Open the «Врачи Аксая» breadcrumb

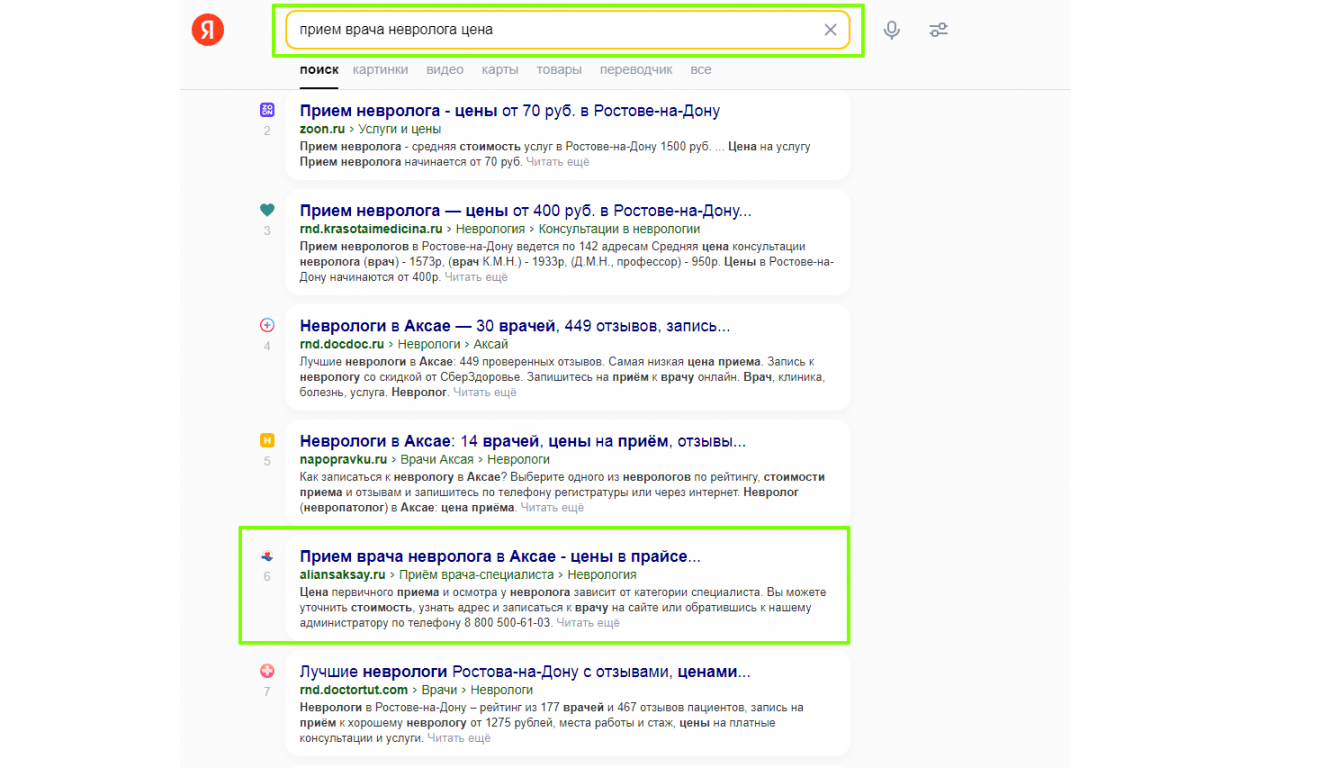437,459
